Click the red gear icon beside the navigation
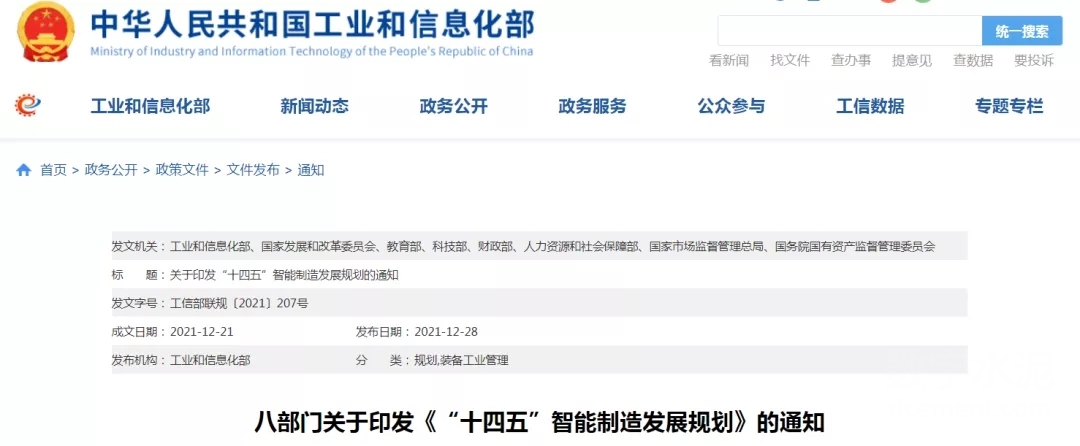The height and width of the screenshot is (446, 1080). click(x=28, y=105)
